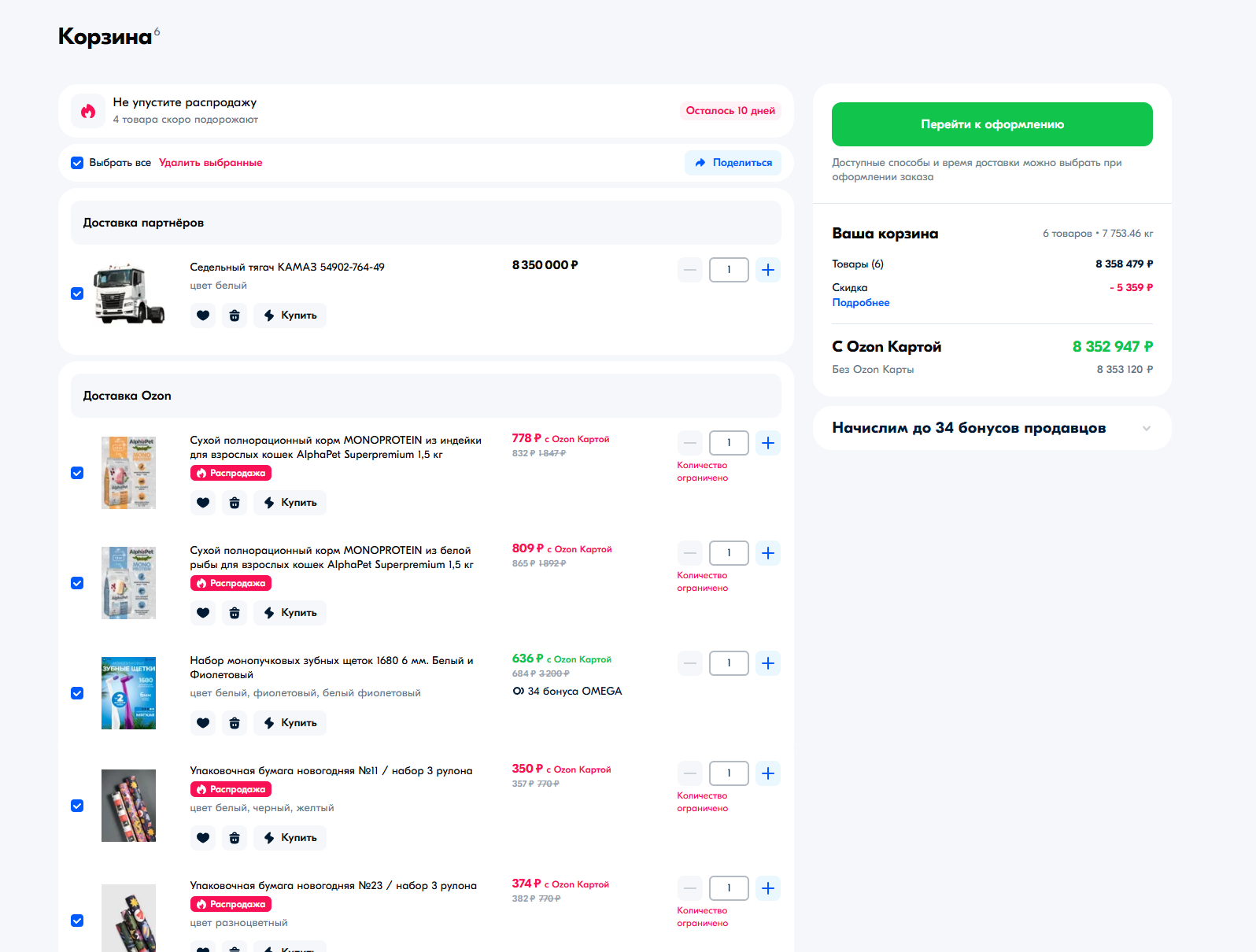Screen dimensions: 1256x952
Task: Open white fish cat food image
Action: [129, 583]
